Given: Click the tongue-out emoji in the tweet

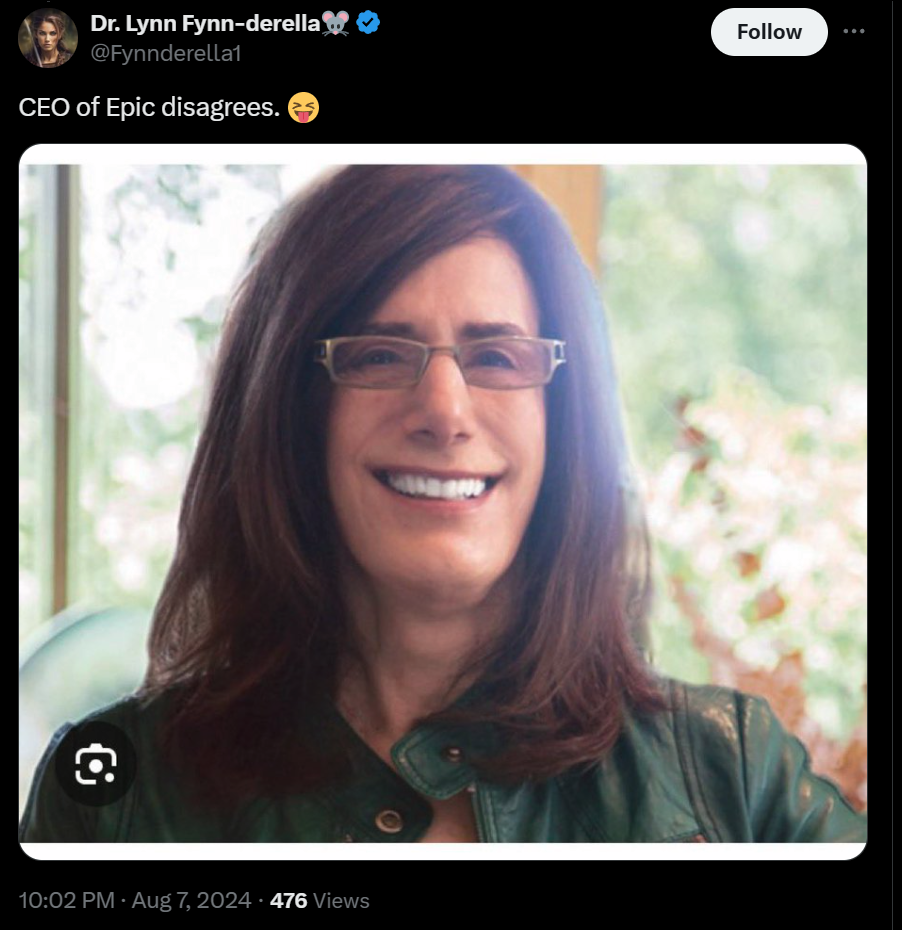Looking at the screenshot, I should click(x=303, y=107).
